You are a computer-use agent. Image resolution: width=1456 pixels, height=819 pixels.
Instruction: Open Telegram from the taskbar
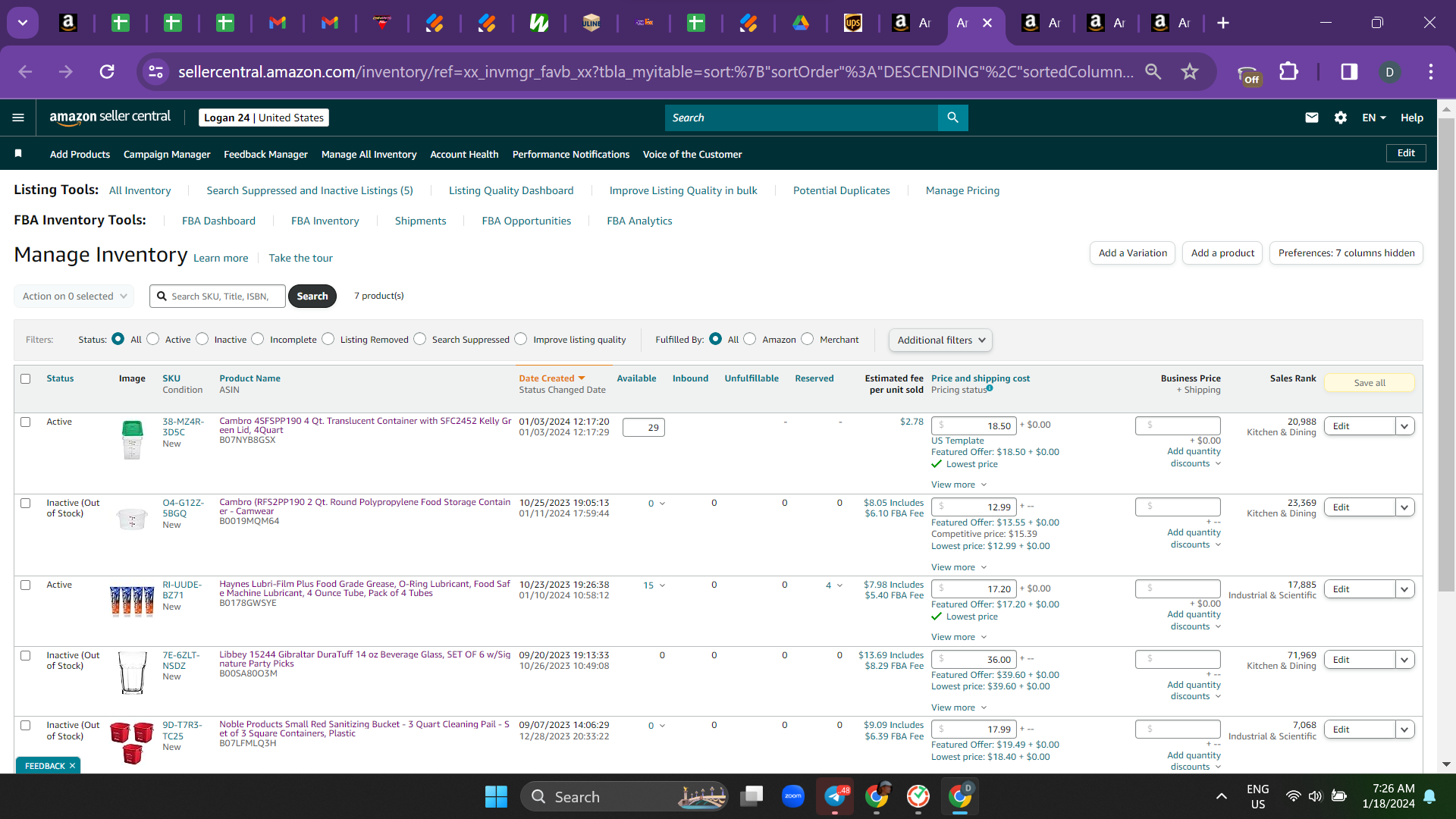(x=835, y=796)
